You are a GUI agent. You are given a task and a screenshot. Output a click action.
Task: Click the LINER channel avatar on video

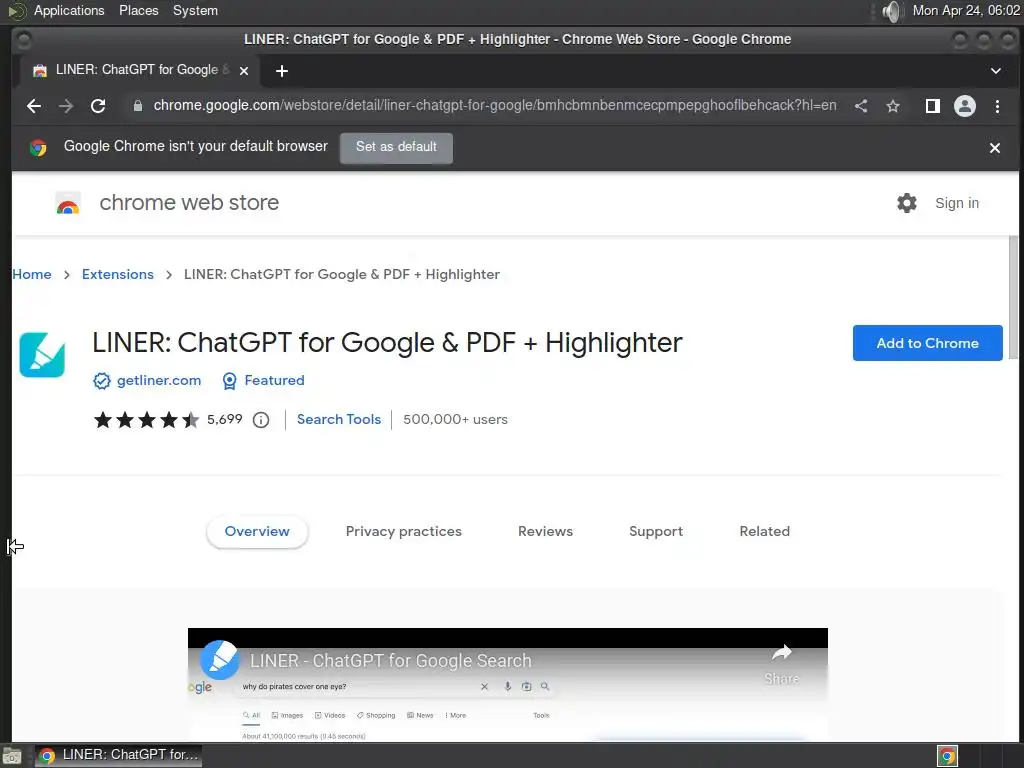(x=219, y=660)
